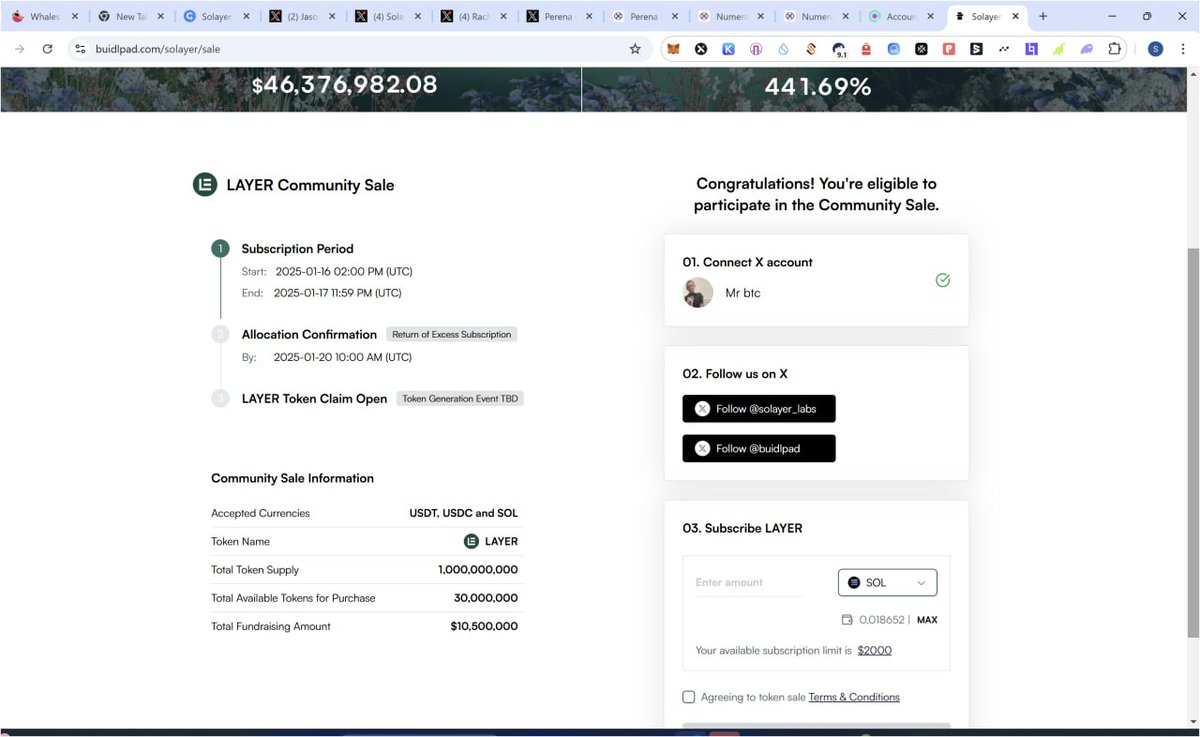Close the Whales tab
Screen dimensions: 1200x737
(x=75, y=17)
